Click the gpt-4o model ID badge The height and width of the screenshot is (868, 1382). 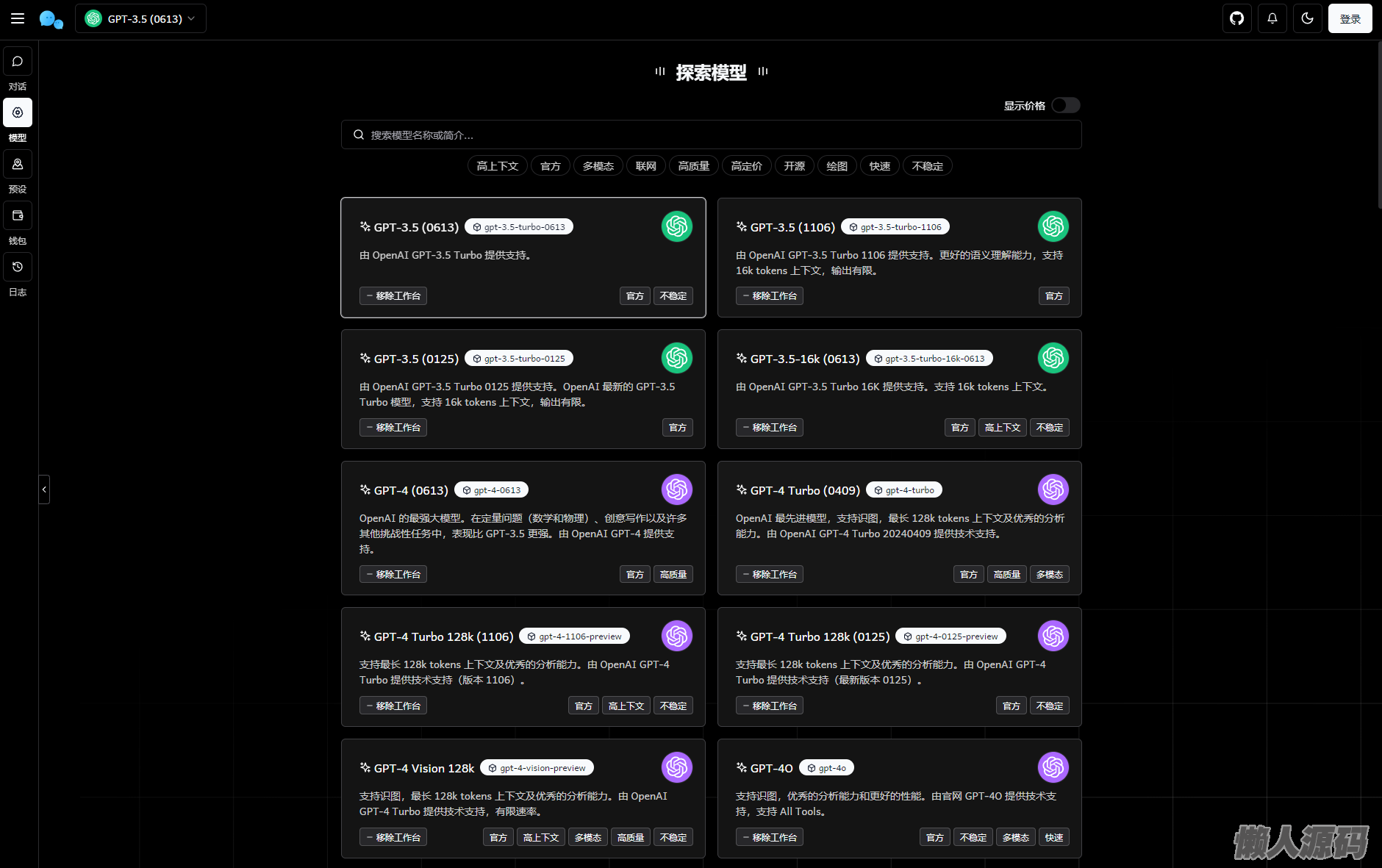tap(826, 768)
